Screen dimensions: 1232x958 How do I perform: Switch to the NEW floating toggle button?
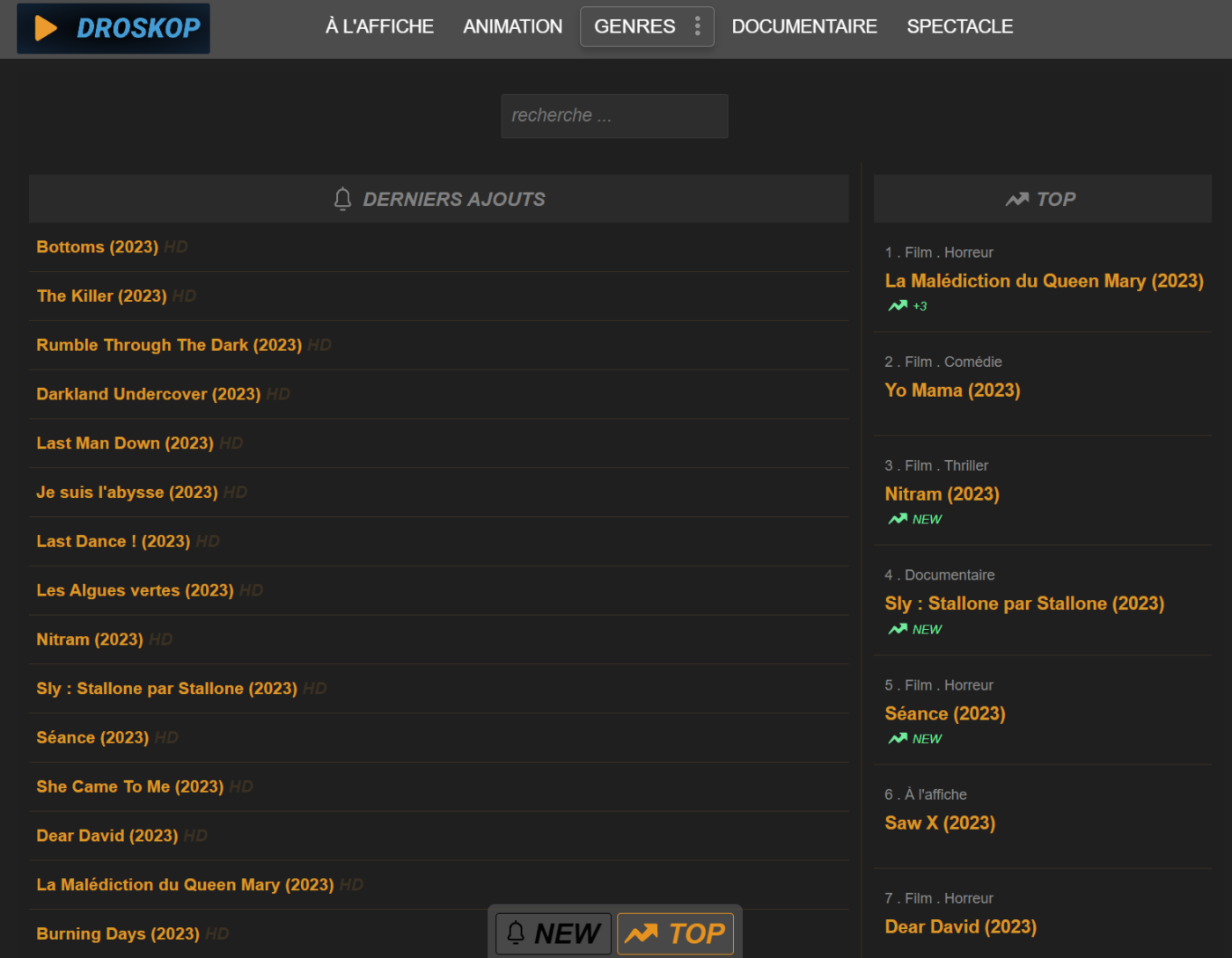[553, 933]
